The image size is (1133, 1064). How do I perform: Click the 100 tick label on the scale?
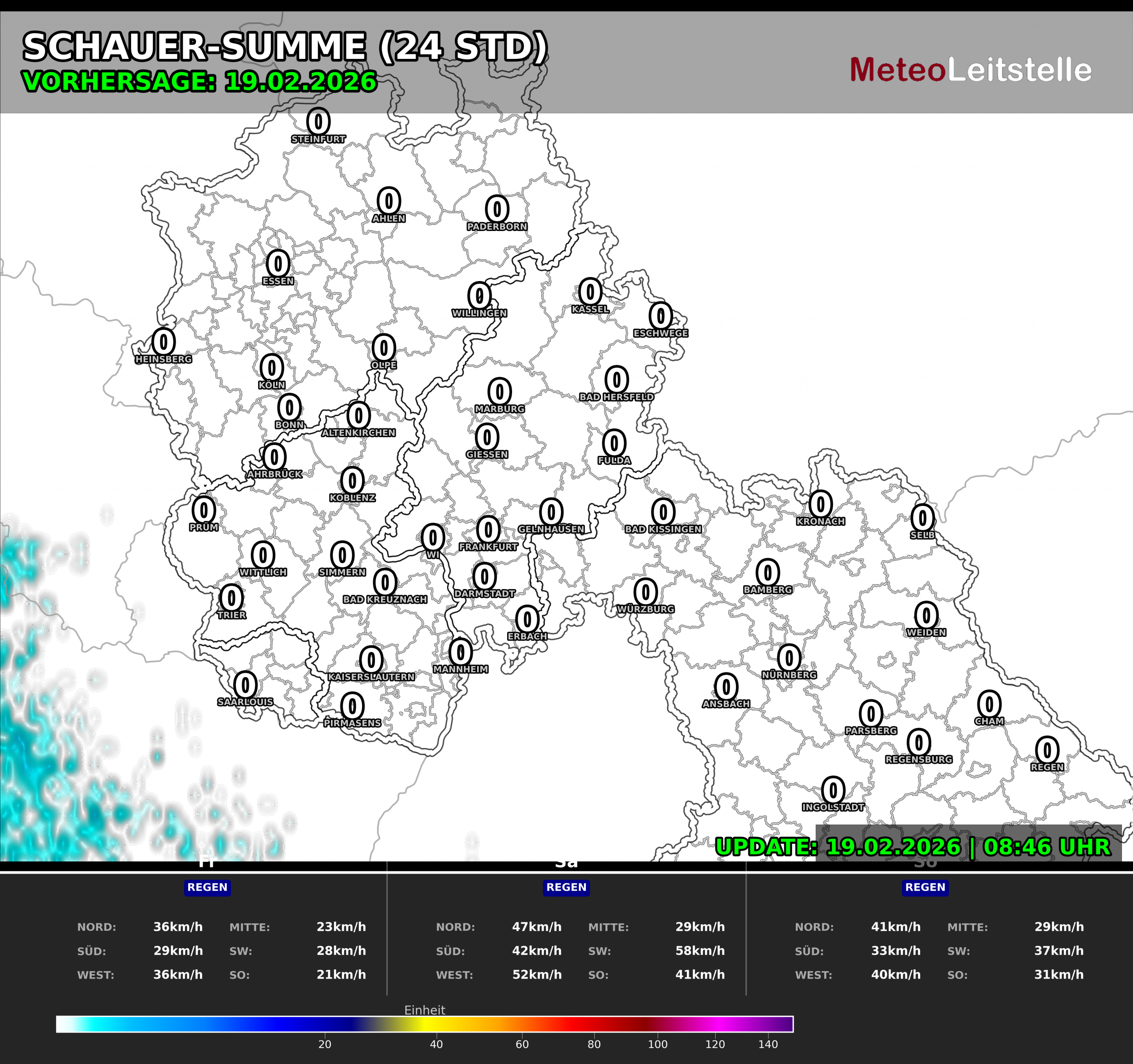tap(658, 1044)
